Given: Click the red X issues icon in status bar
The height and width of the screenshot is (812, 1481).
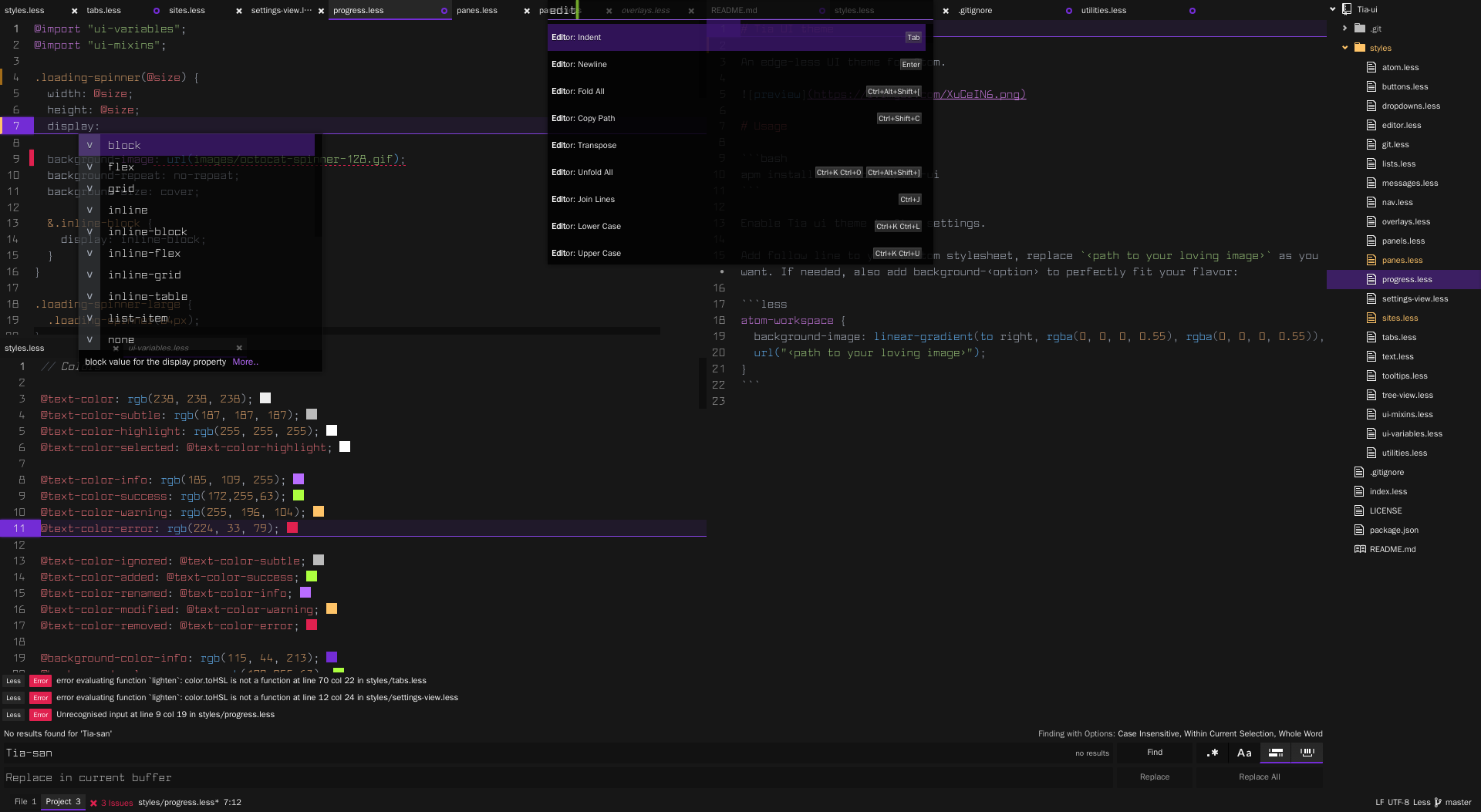Looking at the screenshot, I should [x=93, y=803].
